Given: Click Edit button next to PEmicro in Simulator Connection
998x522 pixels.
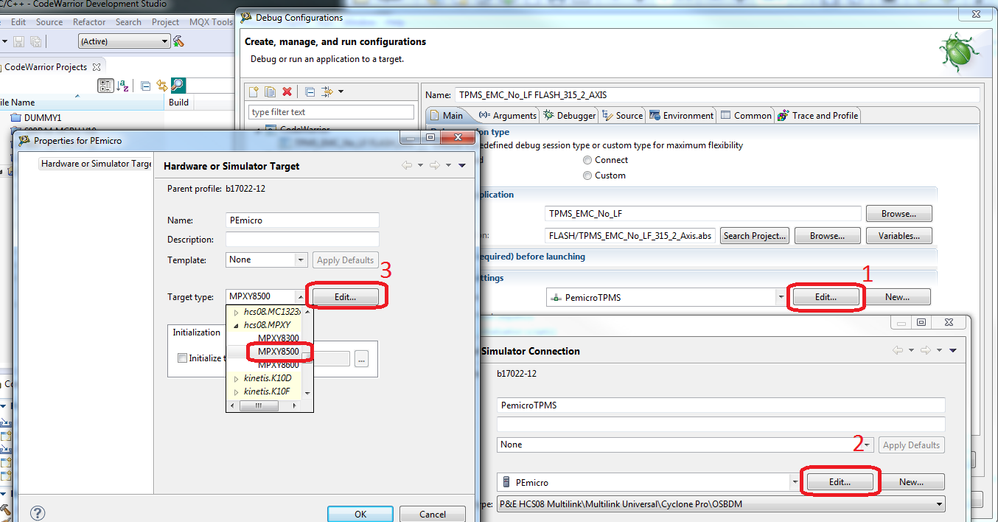Looking at the screenshot, I should click(x=840, y=482).
